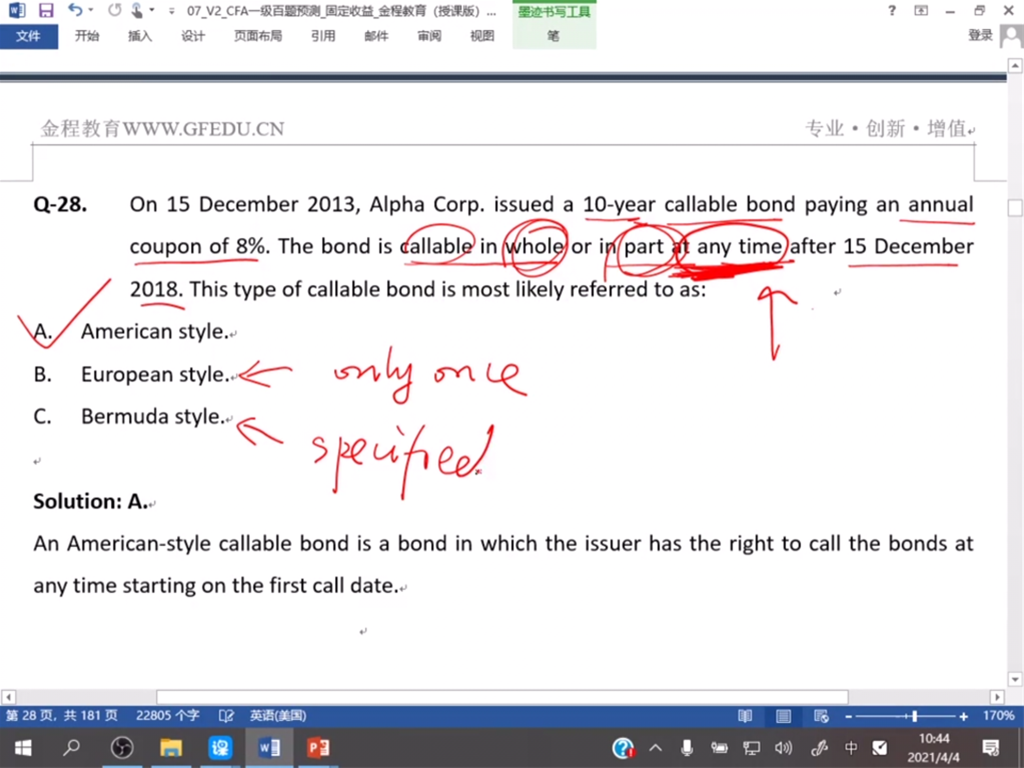The image size is (1024, 768).
Task: Click the Save icon in quick access toolbar
Action: click(x=46, y=10)
